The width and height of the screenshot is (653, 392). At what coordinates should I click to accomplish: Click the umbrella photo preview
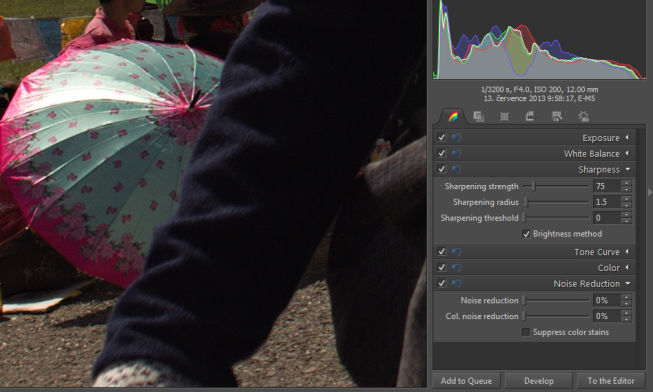(213, 194)
